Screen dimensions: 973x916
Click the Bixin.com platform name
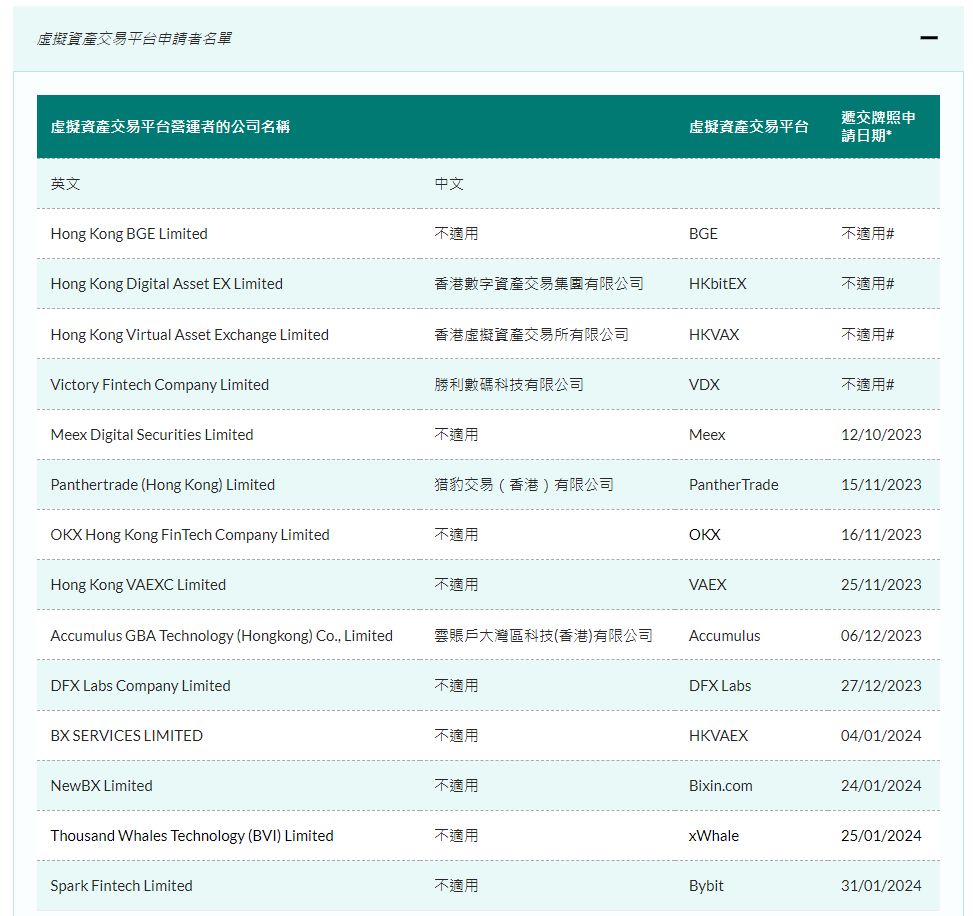pyautogui.click(x=720, y=786)
